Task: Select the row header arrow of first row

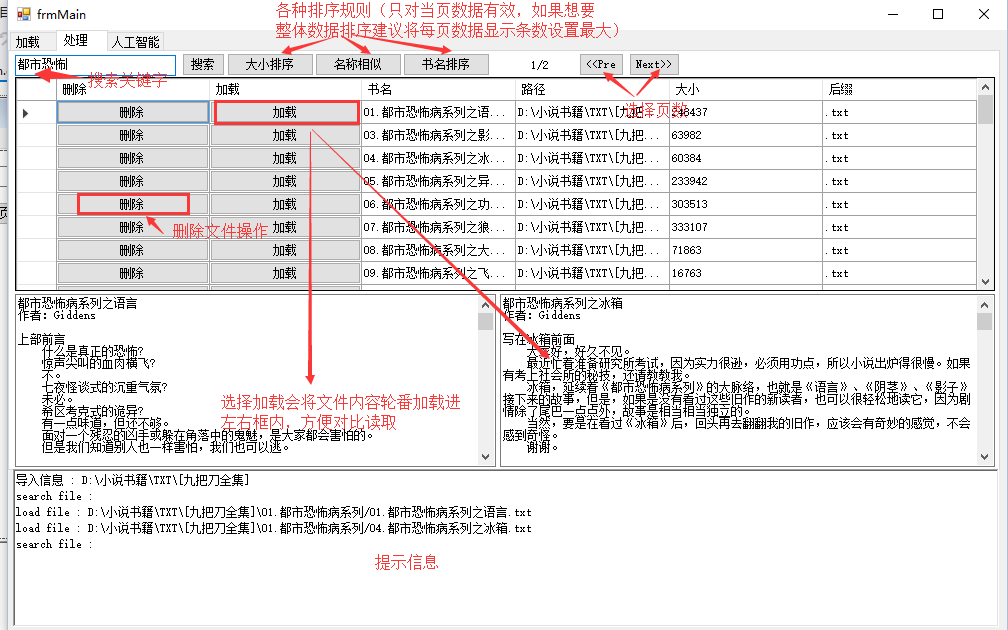Action: [36, 112]
